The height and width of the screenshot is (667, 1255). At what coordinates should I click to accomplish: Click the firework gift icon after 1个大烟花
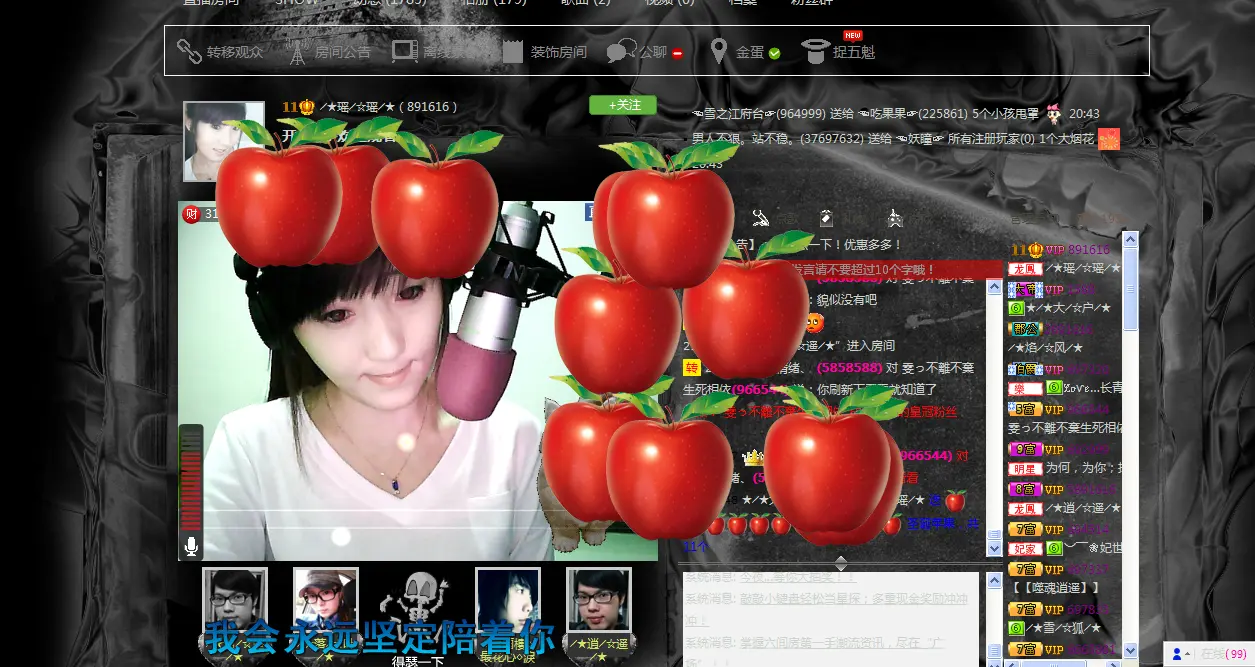point(1108,139)
